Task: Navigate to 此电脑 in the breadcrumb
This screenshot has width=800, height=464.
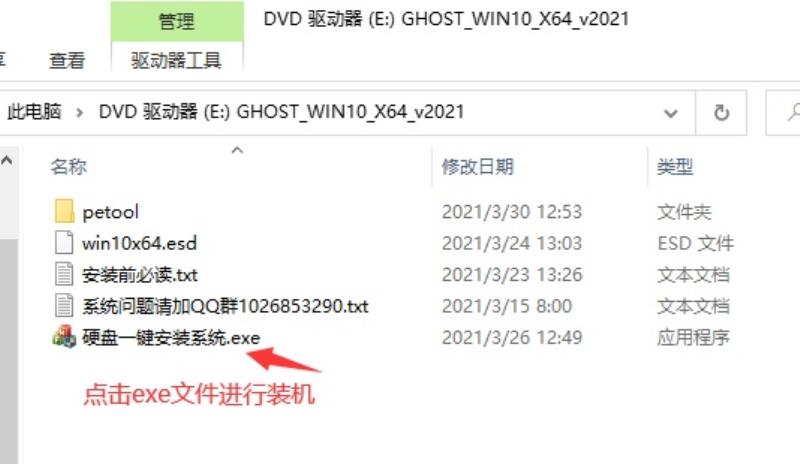Action: pyautogui.click(x=34, y=112)
